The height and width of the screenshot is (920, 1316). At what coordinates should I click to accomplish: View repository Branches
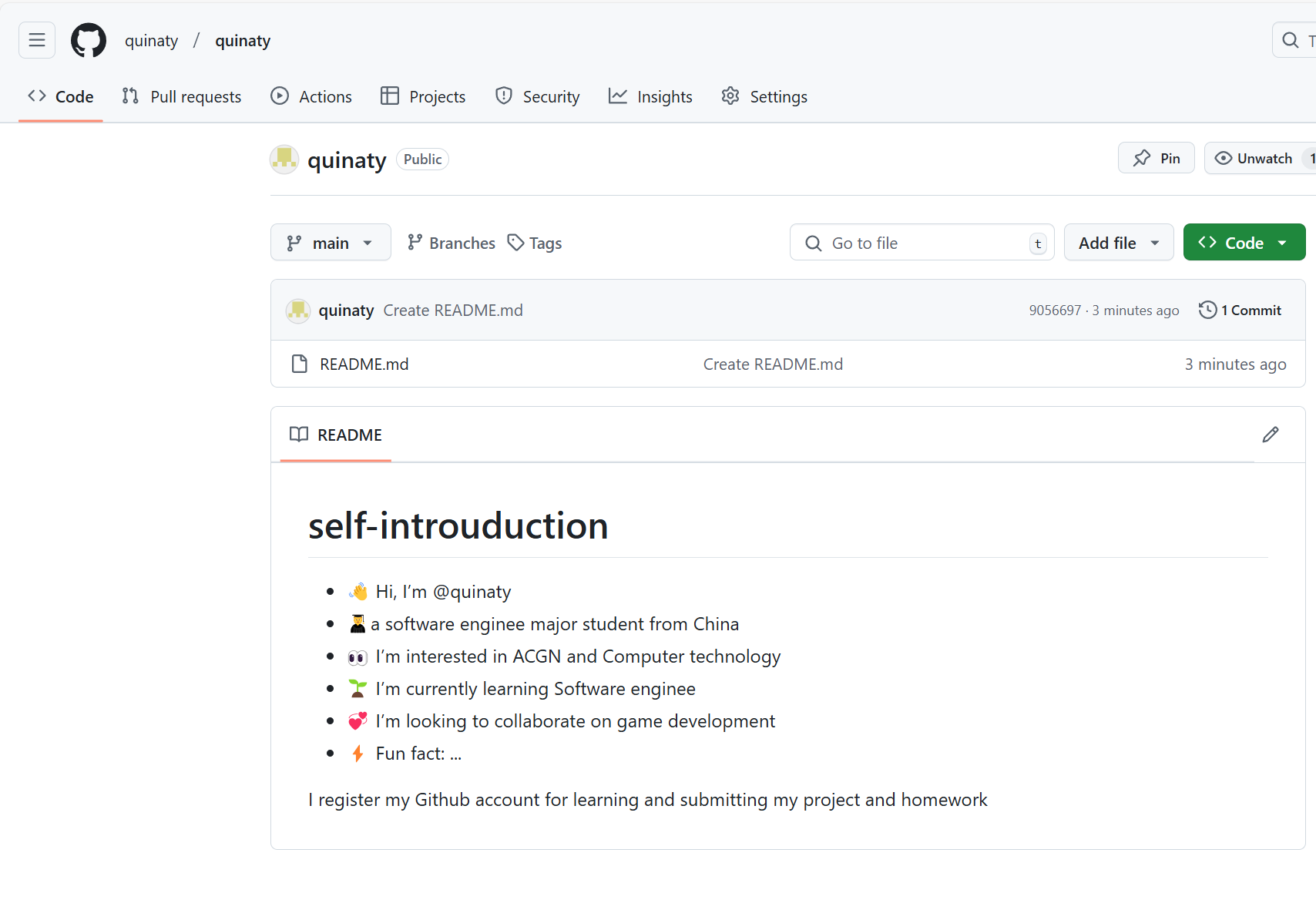pos(452,243)
